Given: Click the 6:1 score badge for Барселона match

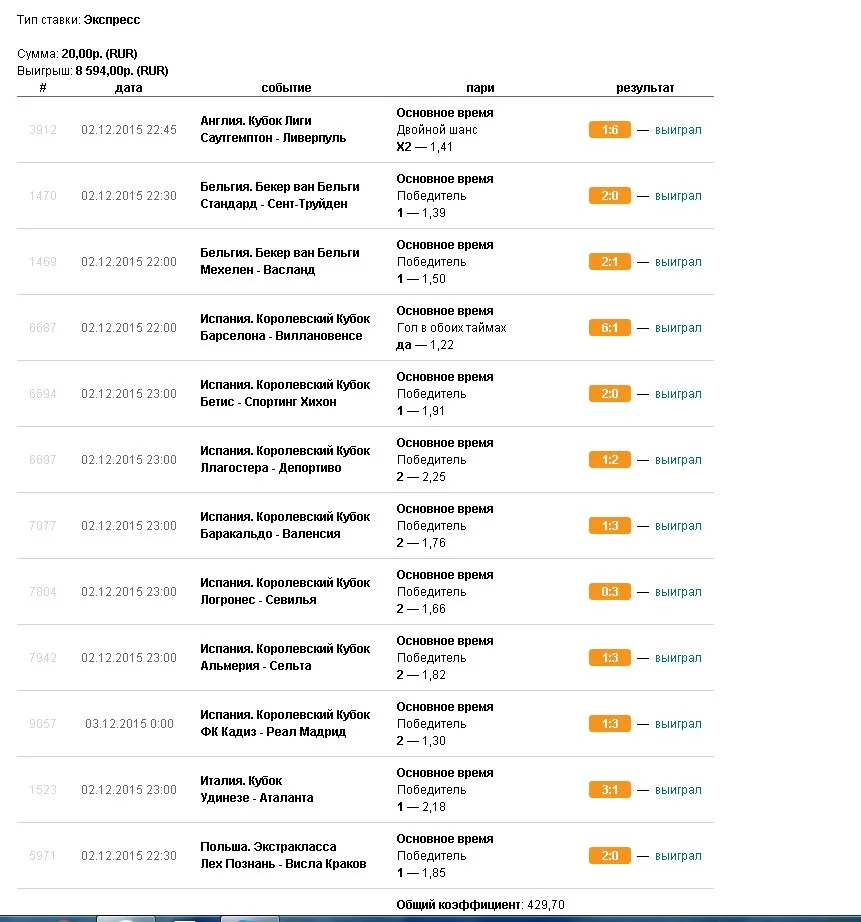Looking at the screenshot, I should pos(610,328).
